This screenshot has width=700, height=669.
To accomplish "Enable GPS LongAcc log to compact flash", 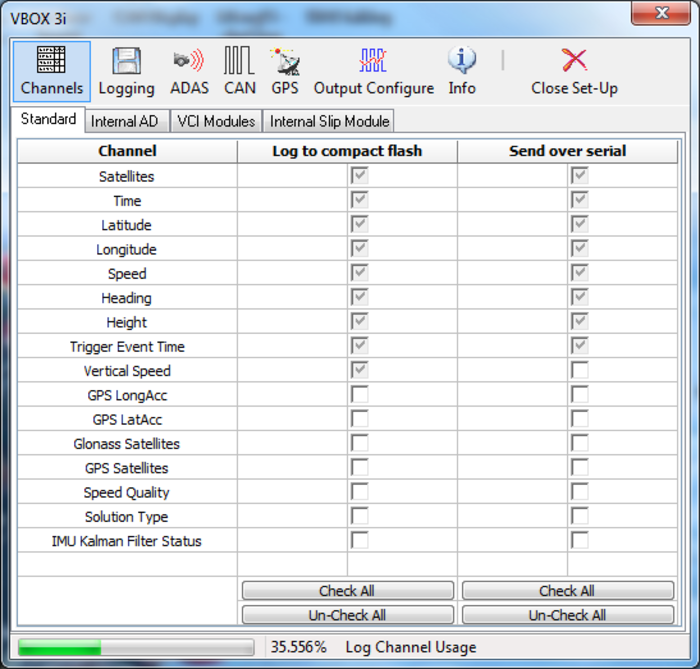I will 359,395.
